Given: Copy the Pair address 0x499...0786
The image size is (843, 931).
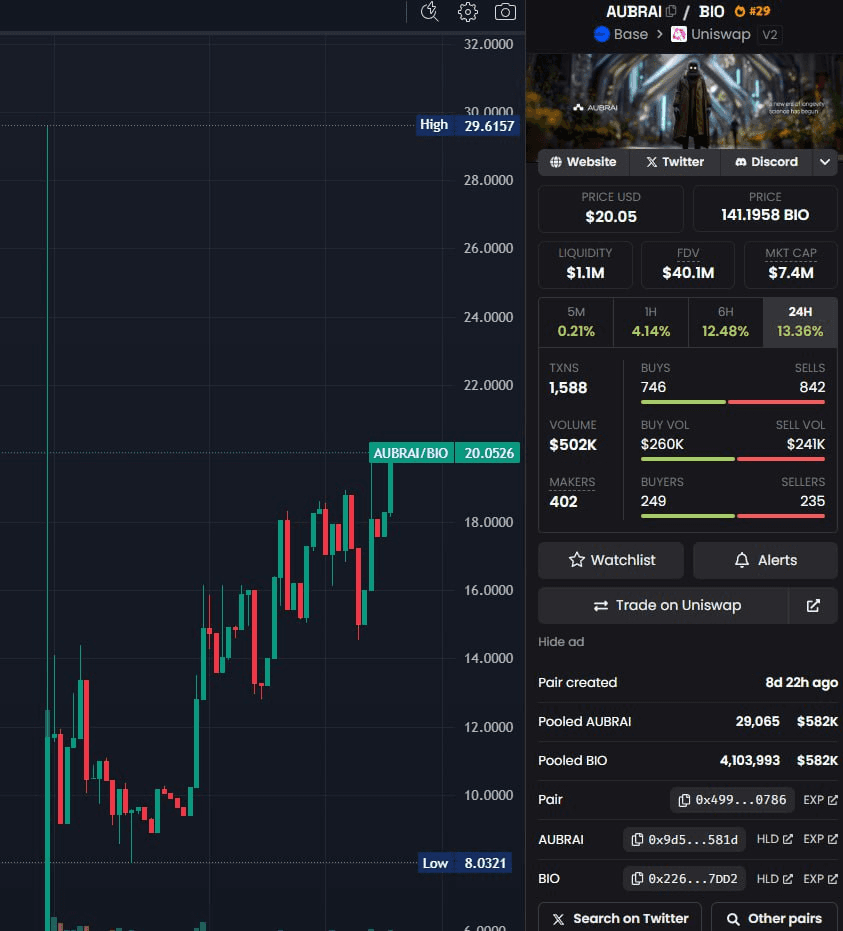Looking at the screenshot, I should pos(732,800).
